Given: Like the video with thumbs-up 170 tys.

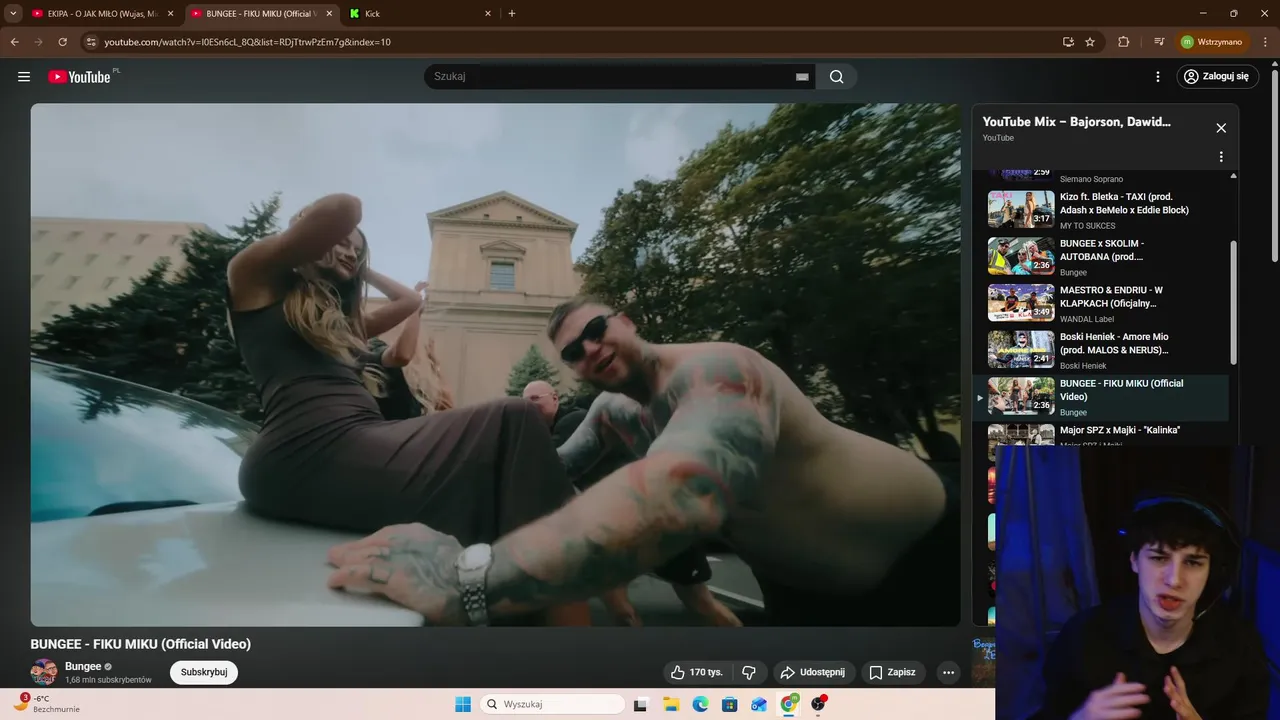Looking at the screenshot, I should coord(696,672).
